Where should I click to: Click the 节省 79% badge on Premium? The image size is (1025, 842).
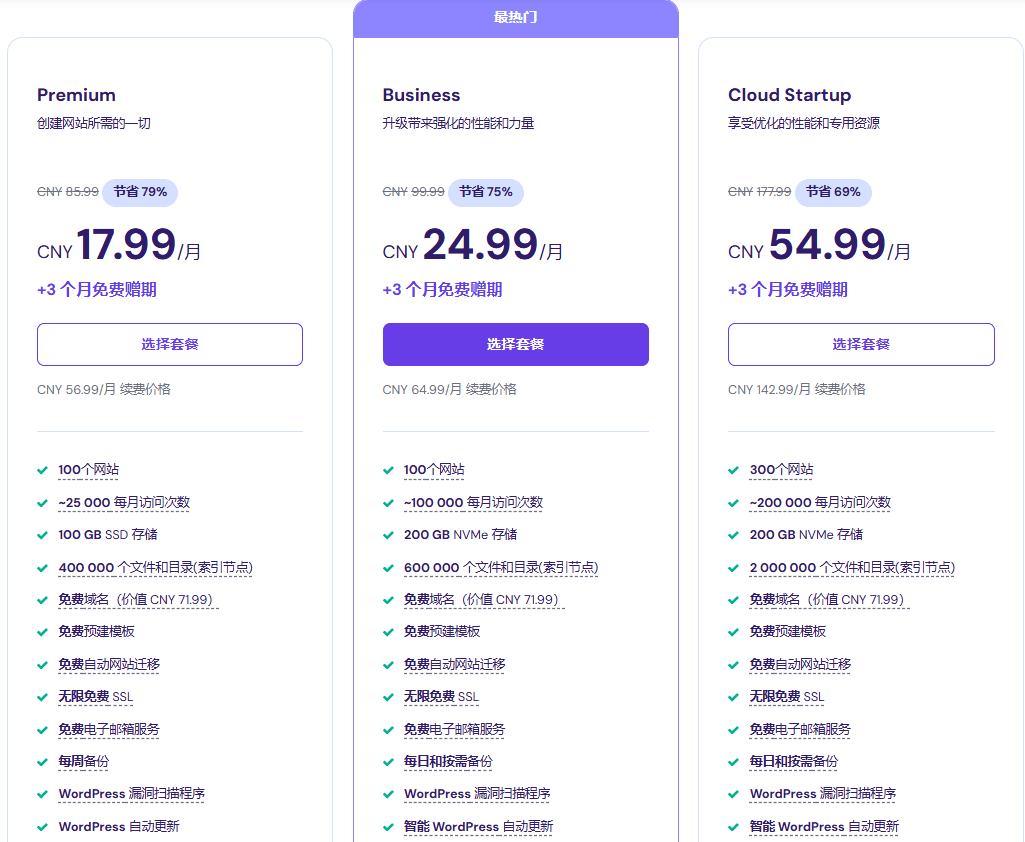pyautogui.click(x=140, y=192)
